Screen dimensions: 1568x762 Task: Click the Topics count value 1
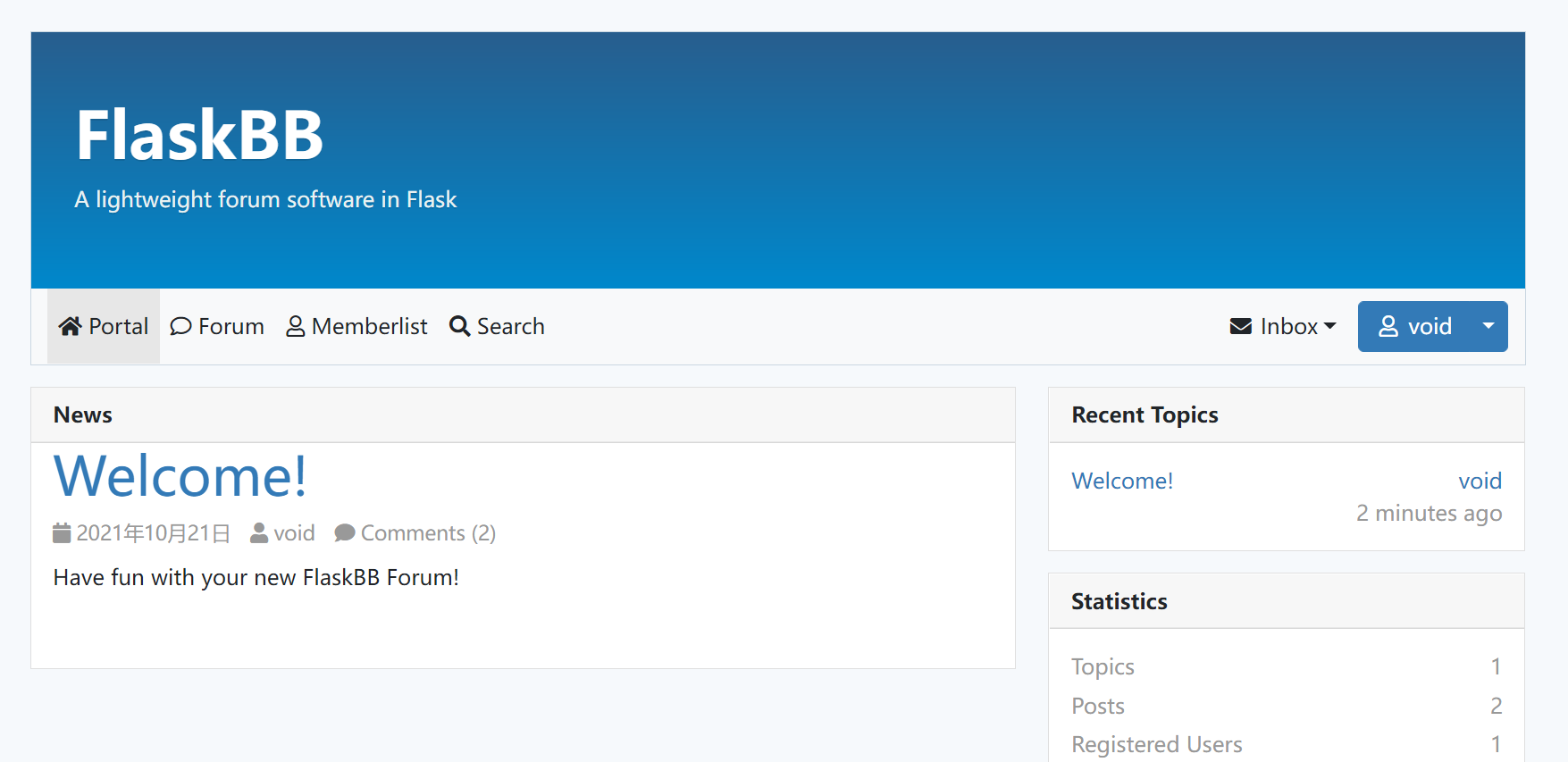[x=1496, y=666]
